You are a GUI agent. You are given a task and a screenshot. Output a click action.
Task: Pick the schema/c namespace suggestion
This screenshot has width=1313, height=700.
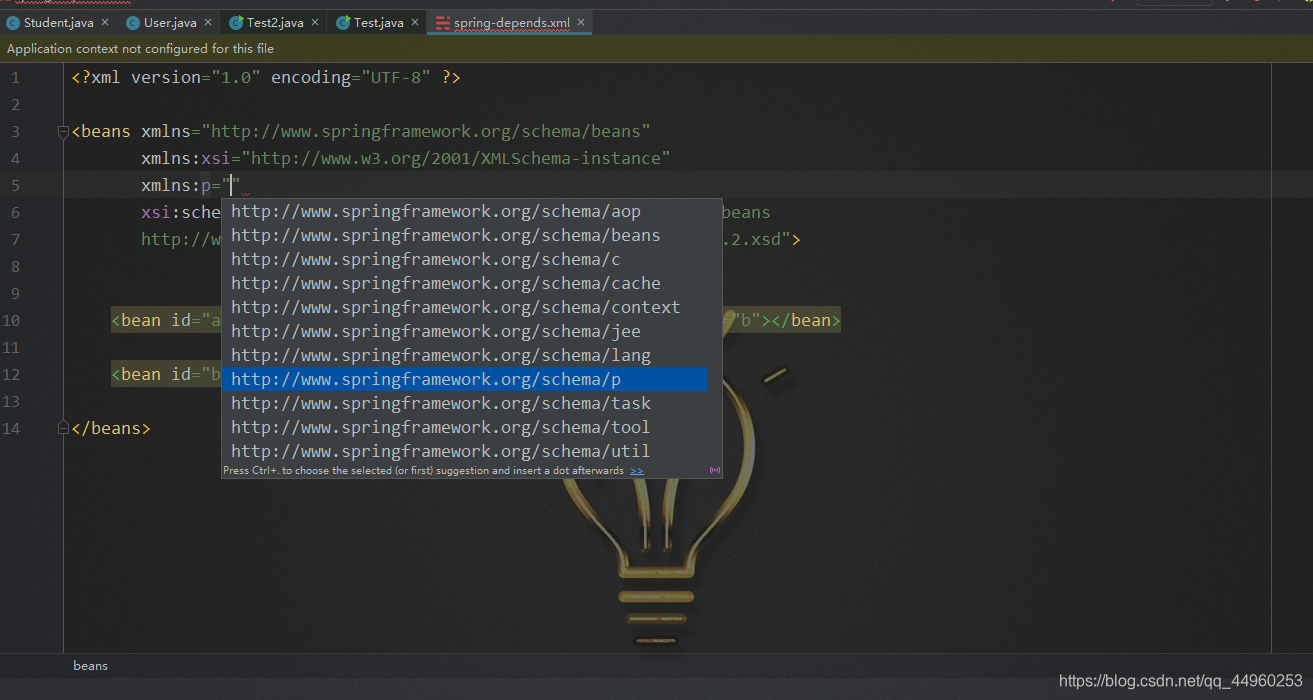tap(465, 260)
